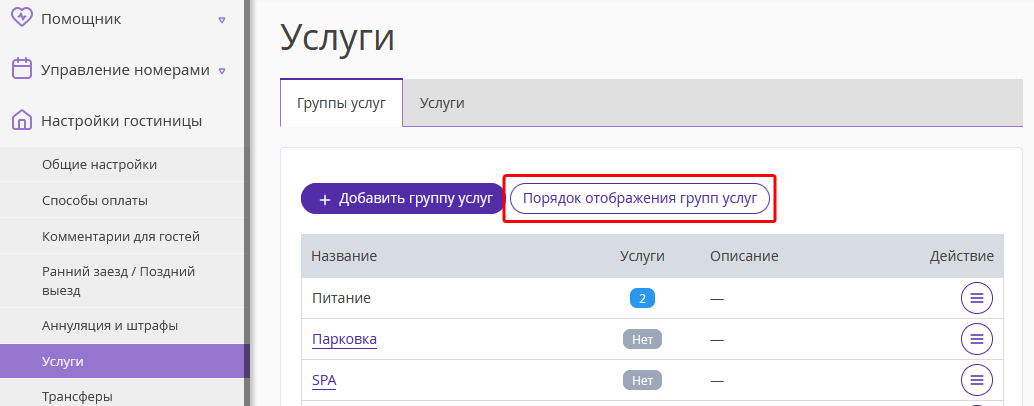Open Настройки гостиницы sidebar section
1034x406 pixels.
tap(122, 121)
